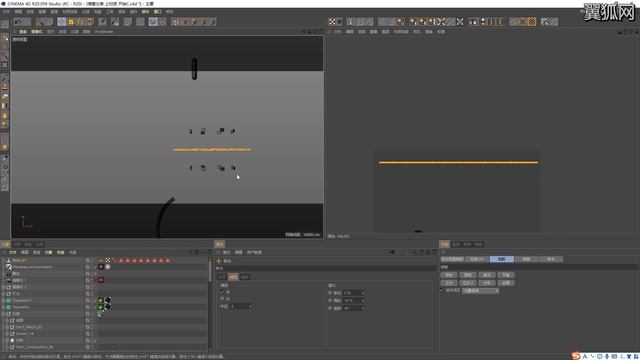
Task: Click the search icon in Object Manager header
Action: pyautogui.click(x=190, y=252)
